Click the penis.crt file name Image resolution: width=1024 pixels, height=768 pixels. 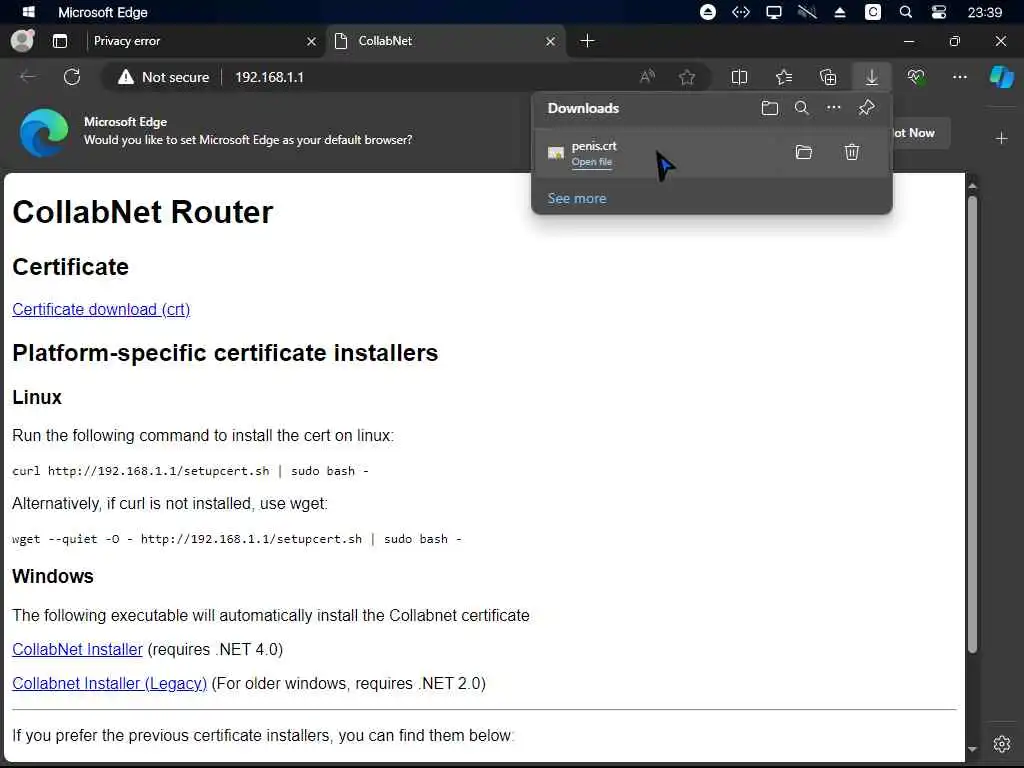[594, 146]
